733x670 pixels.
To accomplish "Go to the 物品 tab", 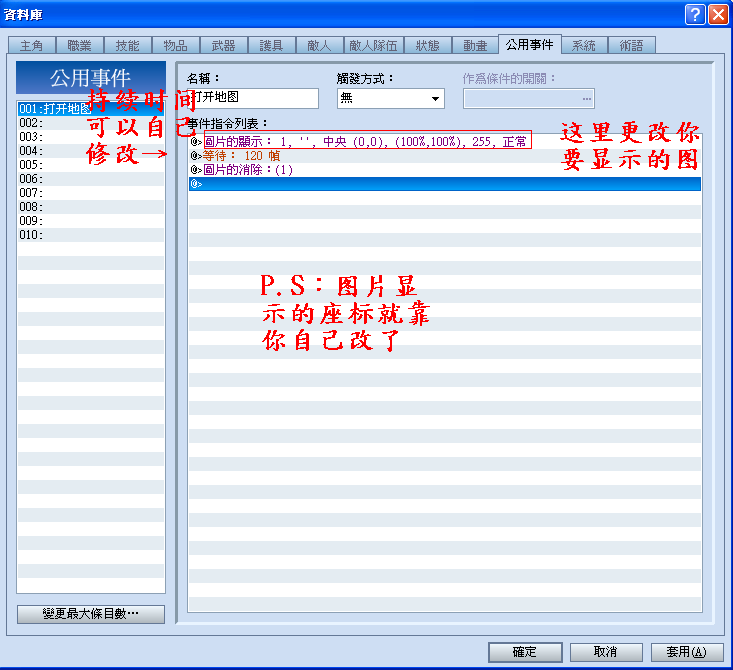I will 175,45.
